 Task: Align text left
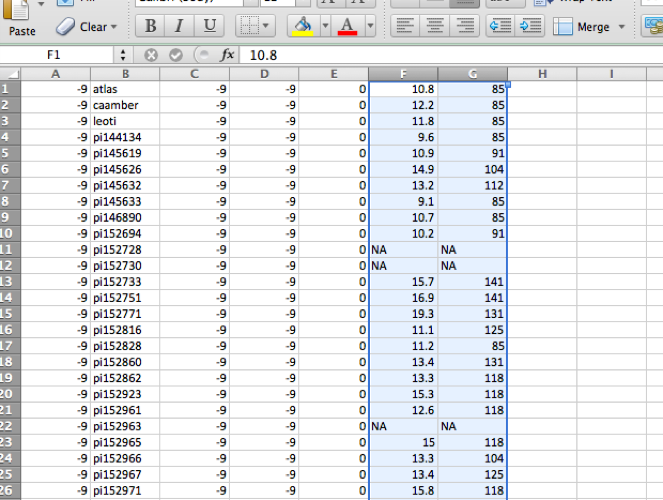tap(405, 26)
